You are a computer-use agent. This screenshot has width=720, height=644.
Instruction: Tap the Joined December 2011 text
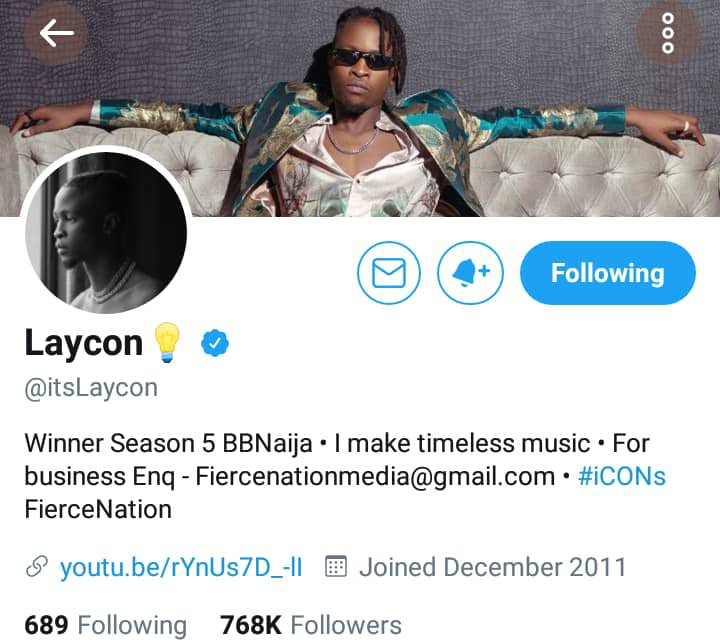(x=493, y=567)
